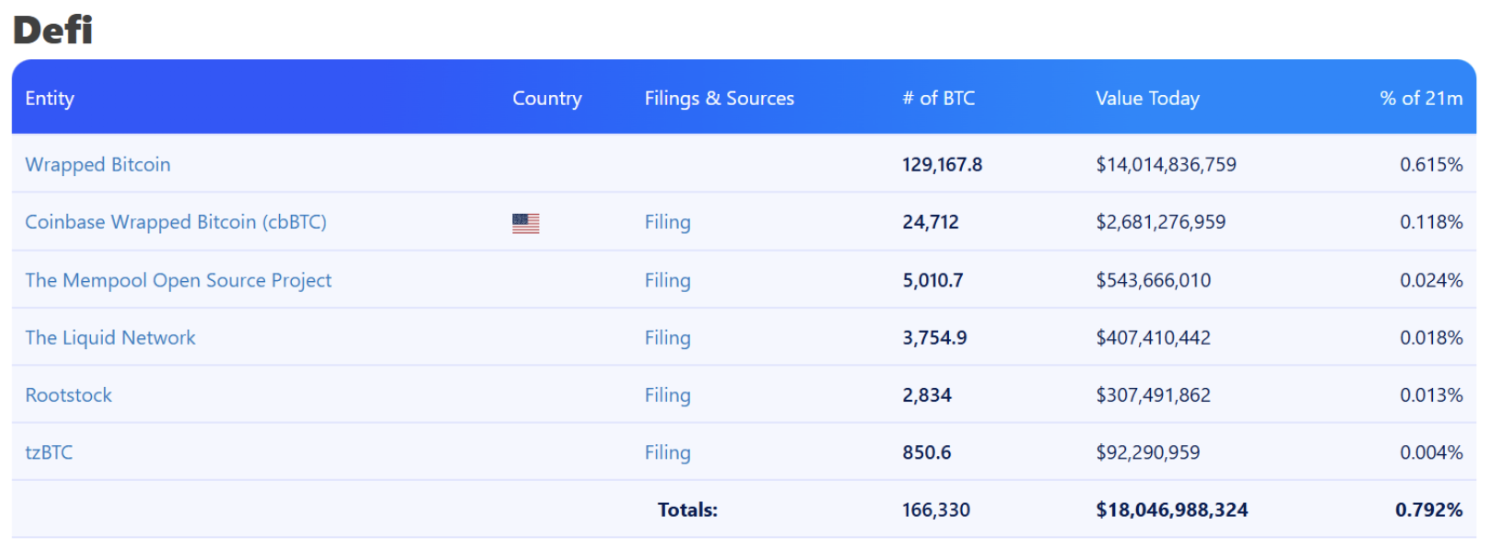Select the 0.013% percentage cell
Image resolution: width=1488 pixels, height=560 pixels.
point(1431,395)
